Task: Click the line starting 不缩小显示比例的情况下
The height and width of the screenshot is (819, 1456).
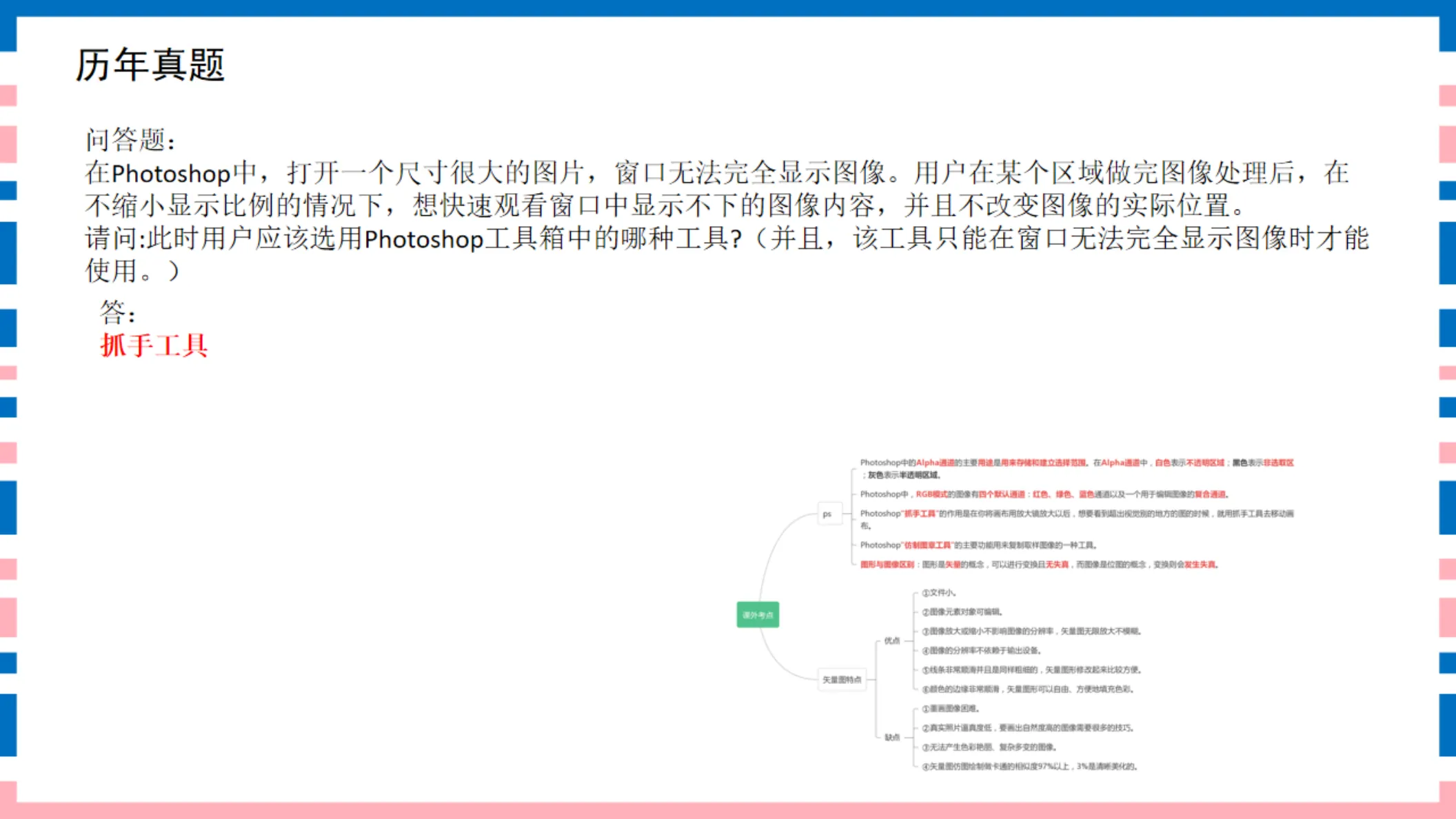Action: [665, 205]
